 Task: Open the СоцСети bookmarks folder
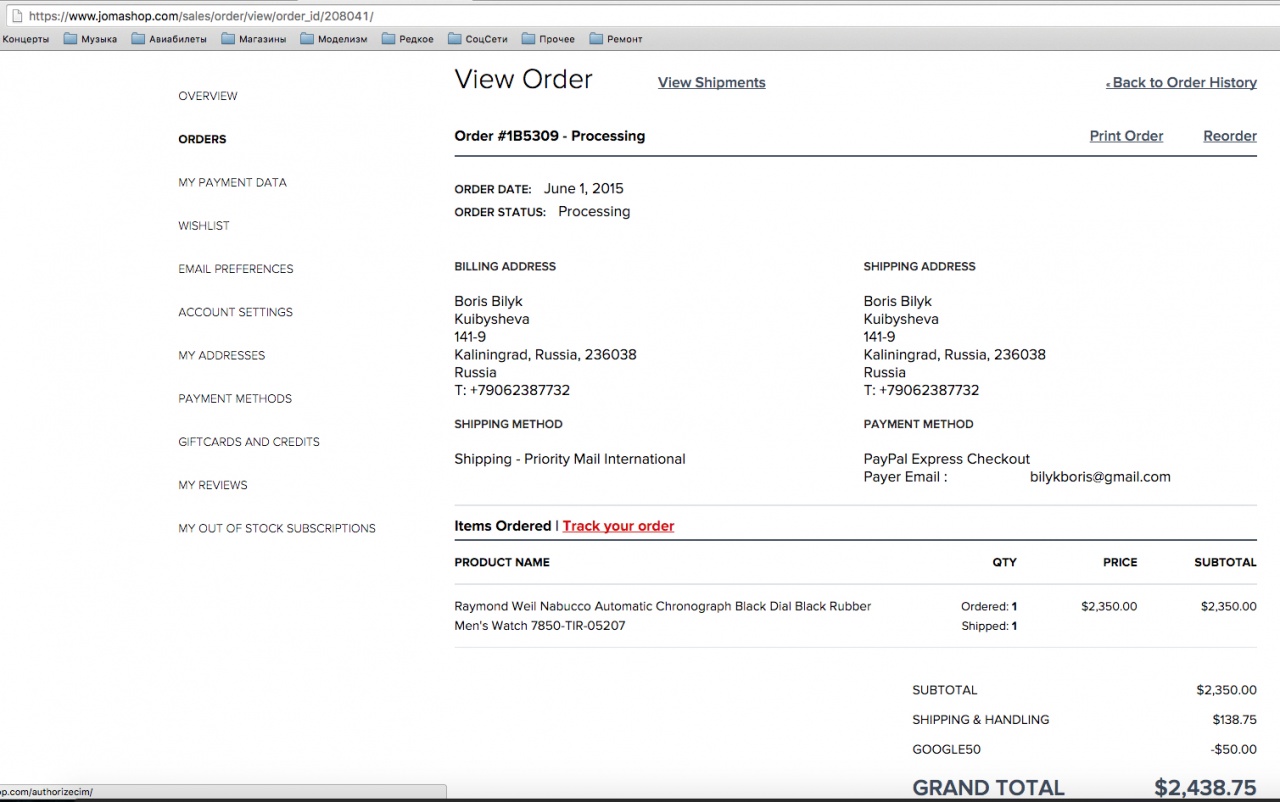click(x=478, y=39)
